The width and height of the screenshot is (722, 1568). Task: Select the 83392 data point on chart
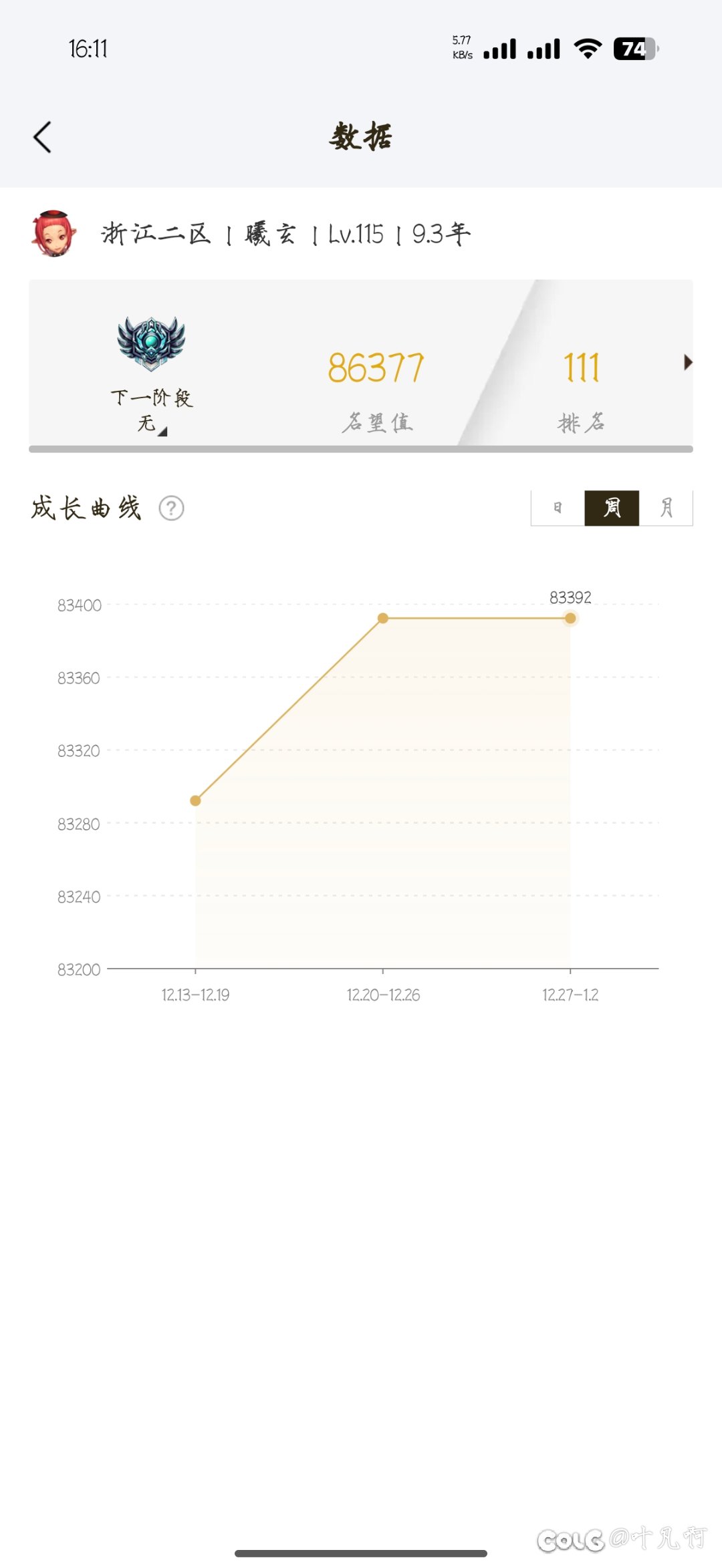[570, 619]
